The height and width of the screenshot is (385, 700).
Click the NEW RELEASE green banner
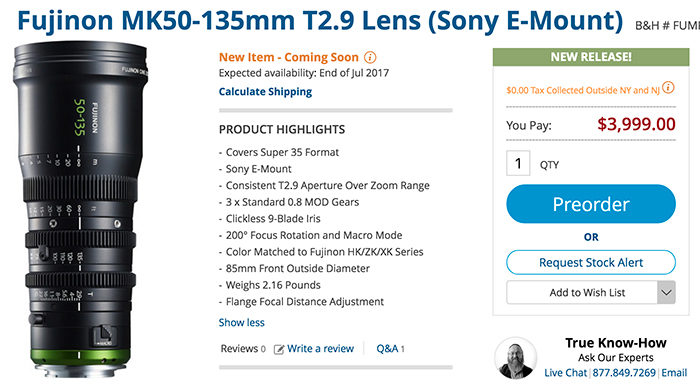(x=591, y=57)
